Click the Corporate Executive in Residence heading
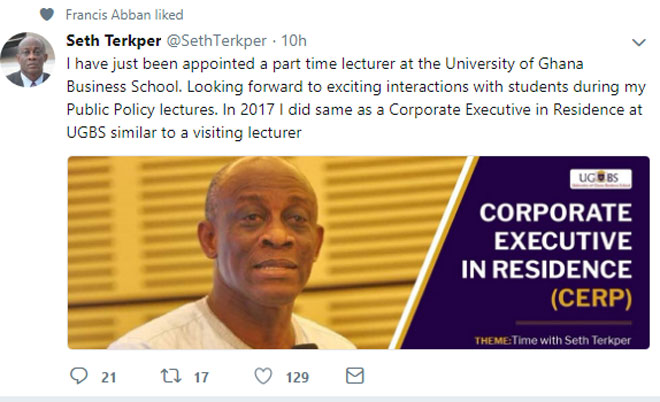Viewport: 660px width, 402px height. [x=553, y=241]
